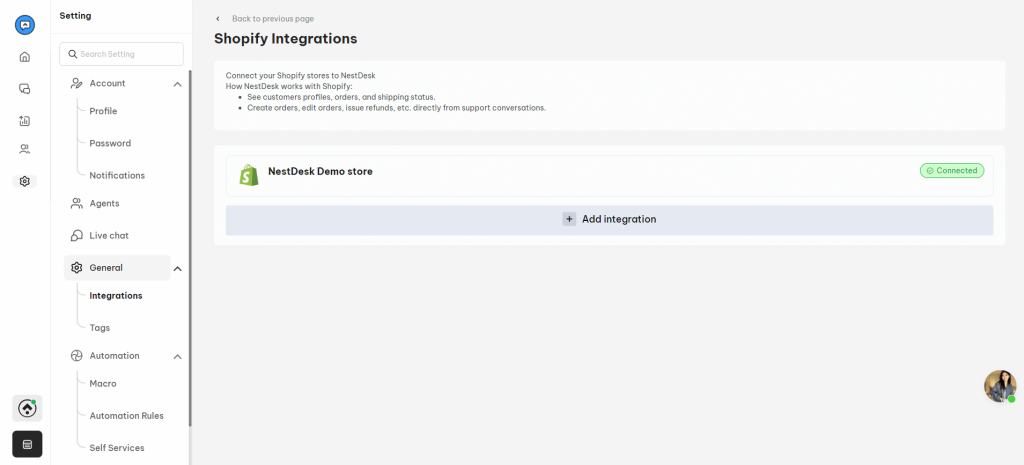Go to Home via the house icon
This screenshot has width=1024, height=465.
[25, 57]
